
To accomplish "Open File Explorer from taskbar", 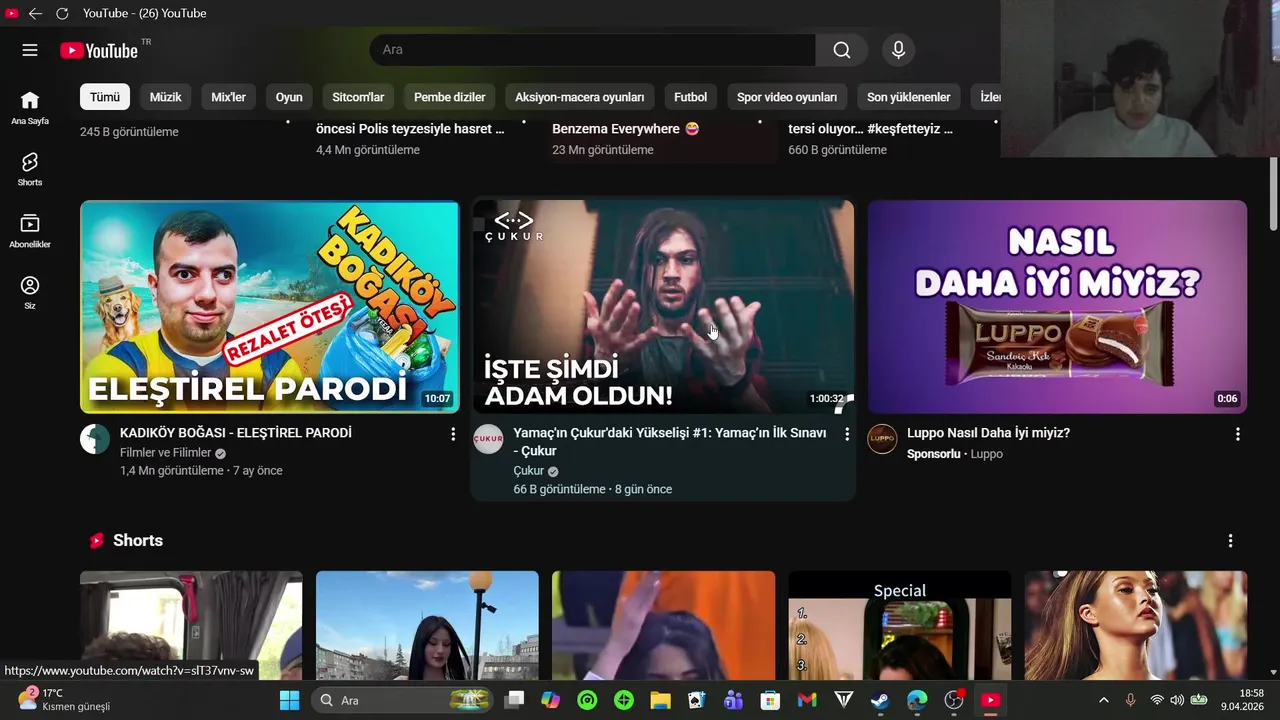I will [x=660, y=700].
